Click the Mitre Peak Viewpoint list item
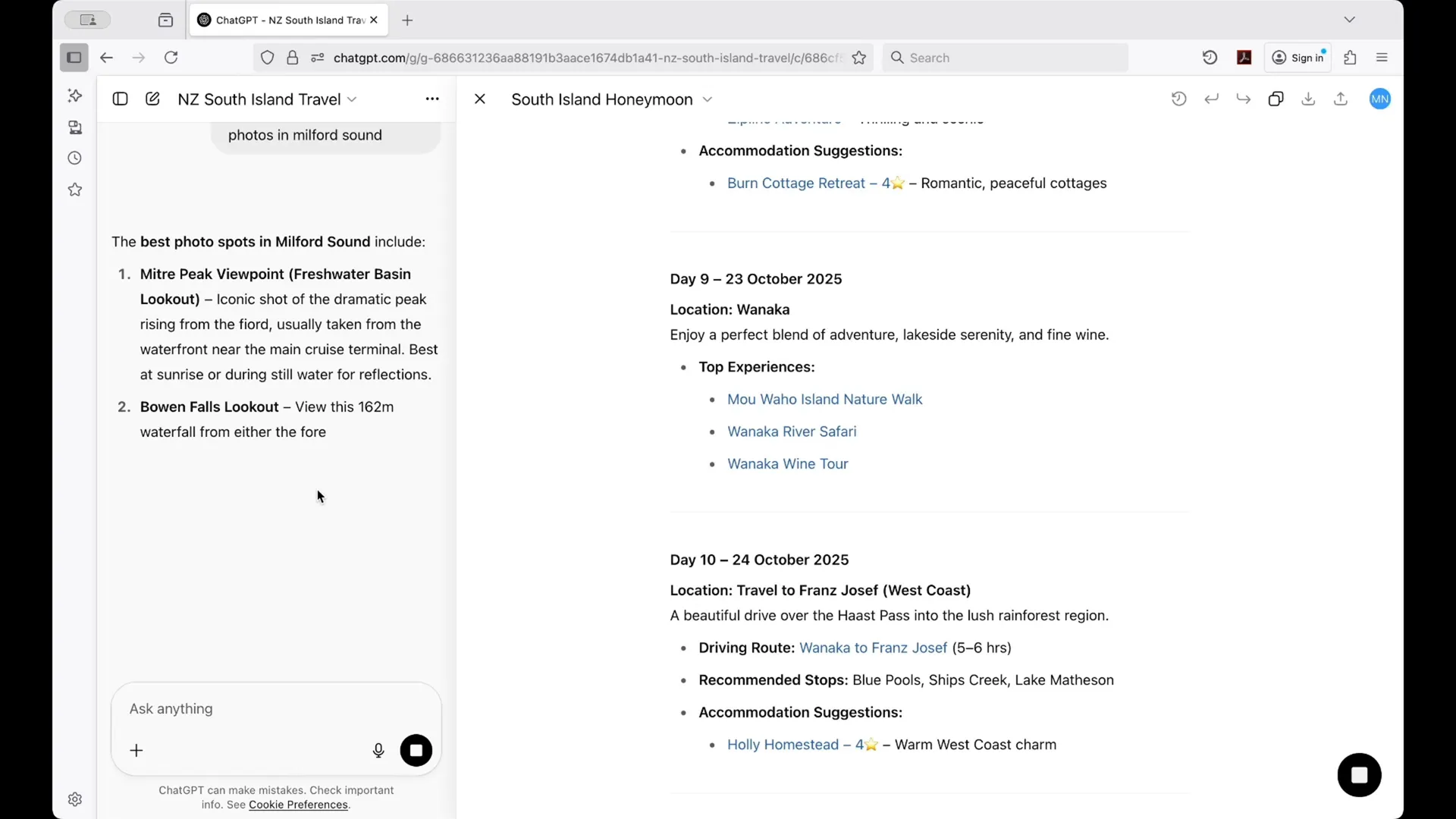1456x819 pixels. tap(279, 325)
